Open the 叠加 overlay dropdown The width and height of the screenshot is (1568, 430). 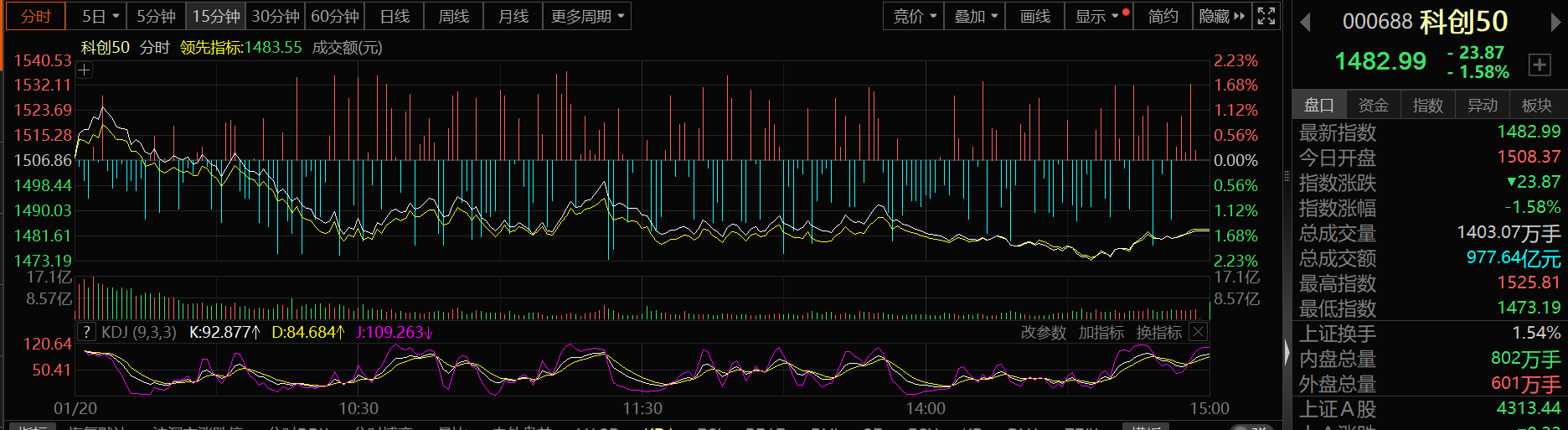pos(976,16)
